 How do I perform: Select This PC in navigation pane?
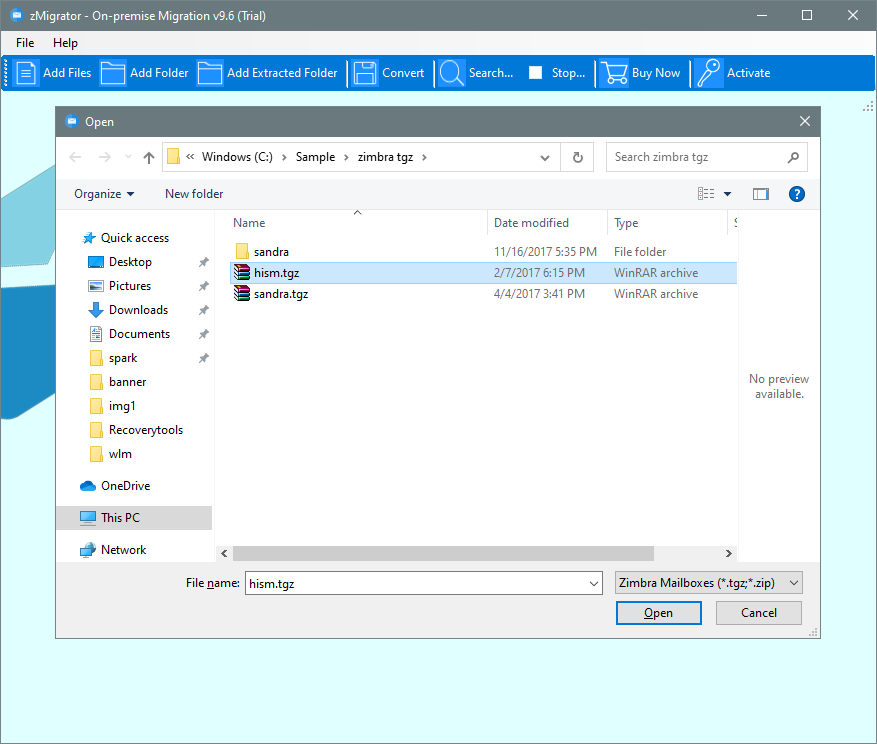[134, 517]
